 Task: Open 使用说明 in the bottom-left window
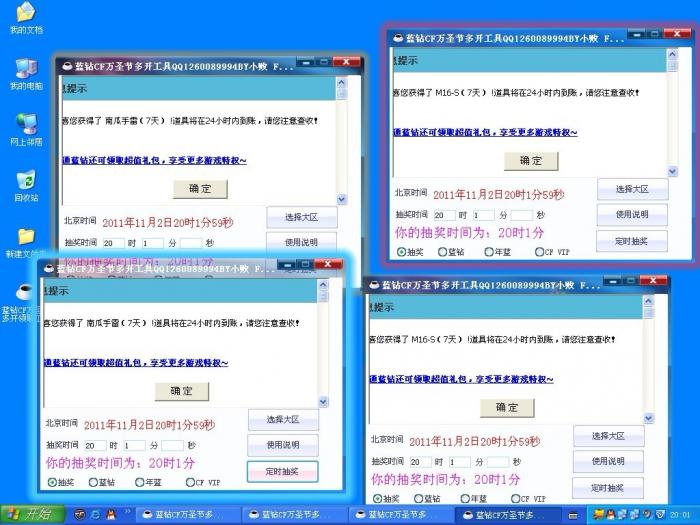[283, 445]
